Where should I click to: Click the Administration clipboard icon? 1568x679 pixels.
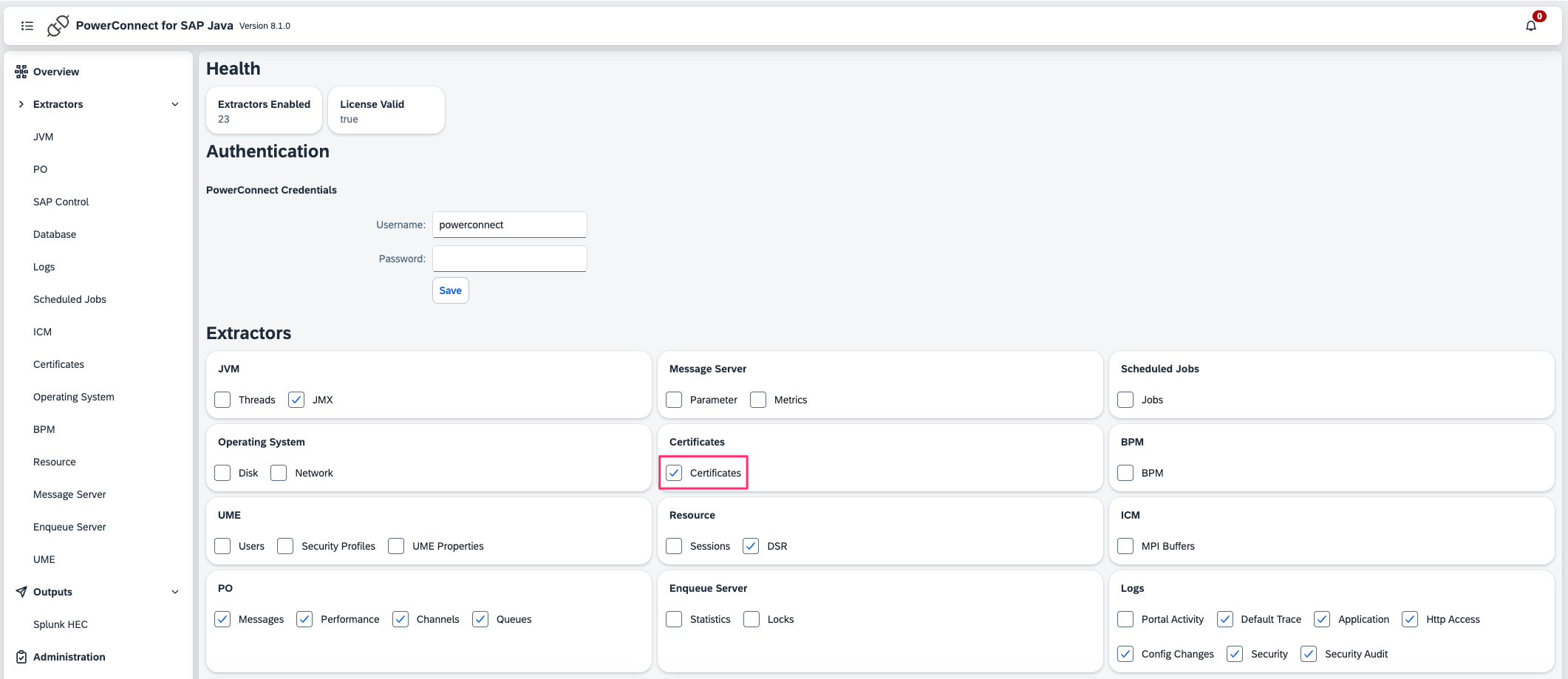[21, 657]
